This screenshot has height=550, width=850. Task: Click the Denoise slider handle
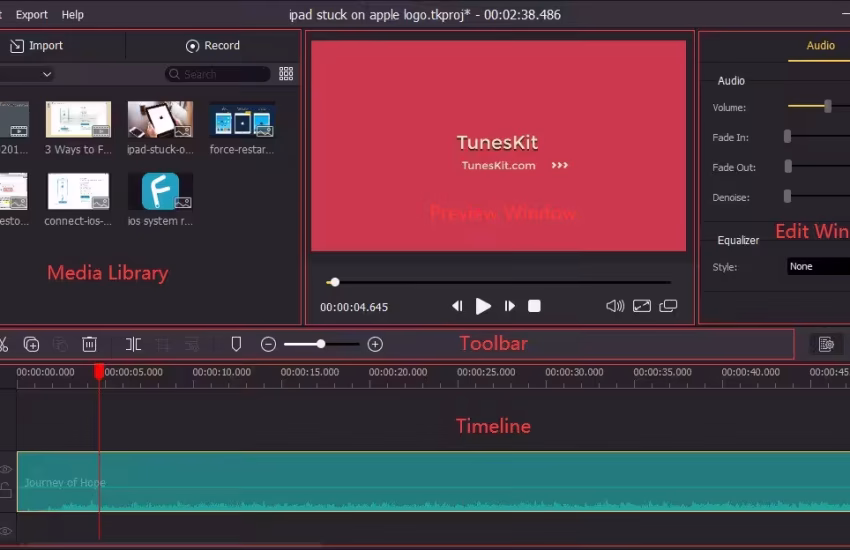pyautogui.click(x=788, y=196)
